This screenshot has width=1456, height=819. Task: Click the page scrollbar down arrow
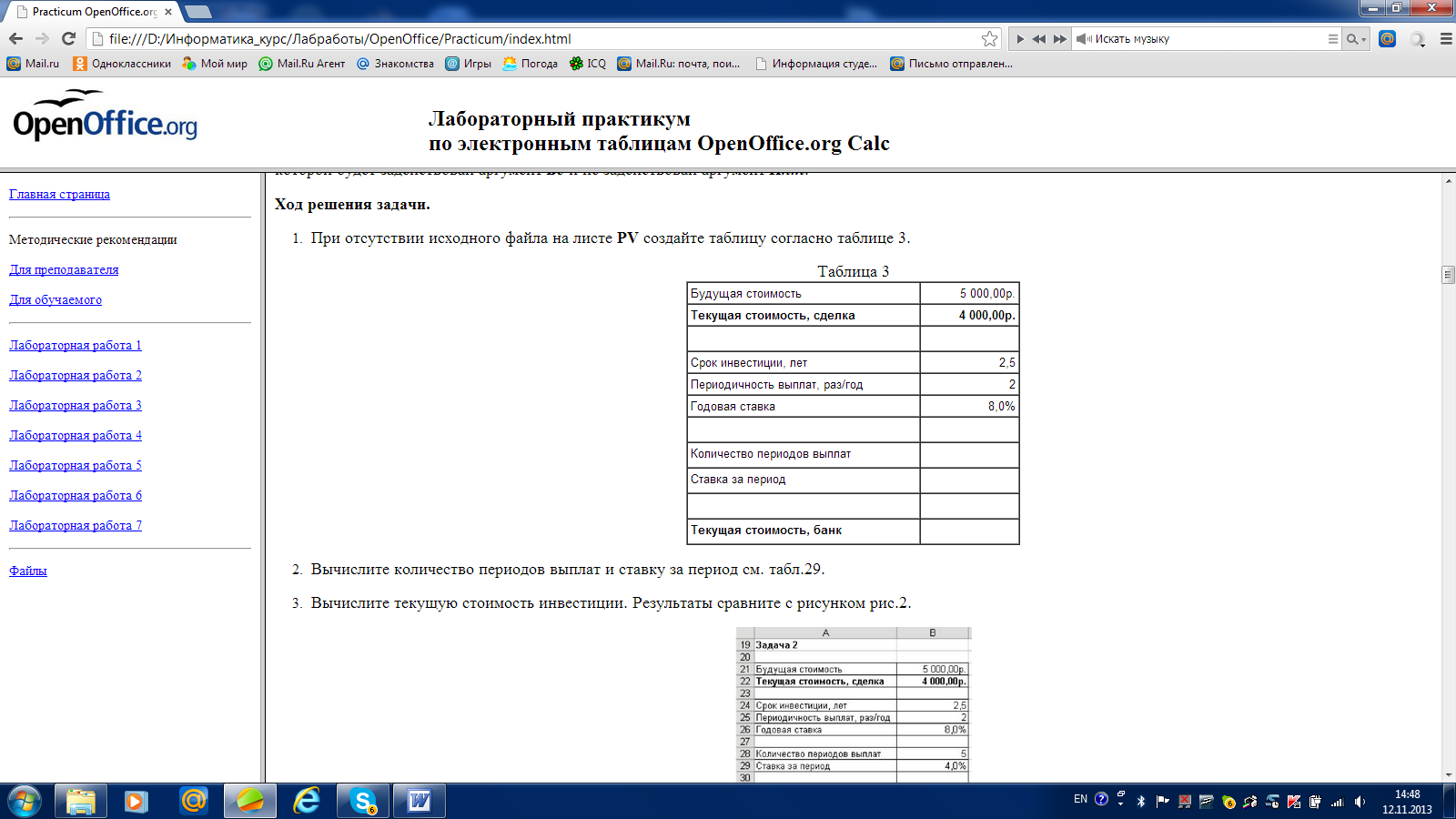point(1448,774)
